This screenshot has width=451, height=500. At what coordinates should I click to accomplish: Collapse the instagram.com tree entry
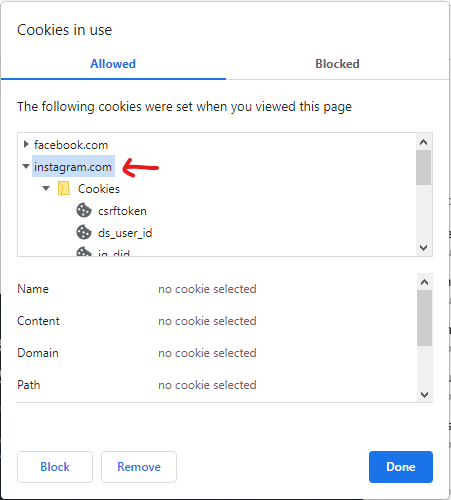click(26, 166)
